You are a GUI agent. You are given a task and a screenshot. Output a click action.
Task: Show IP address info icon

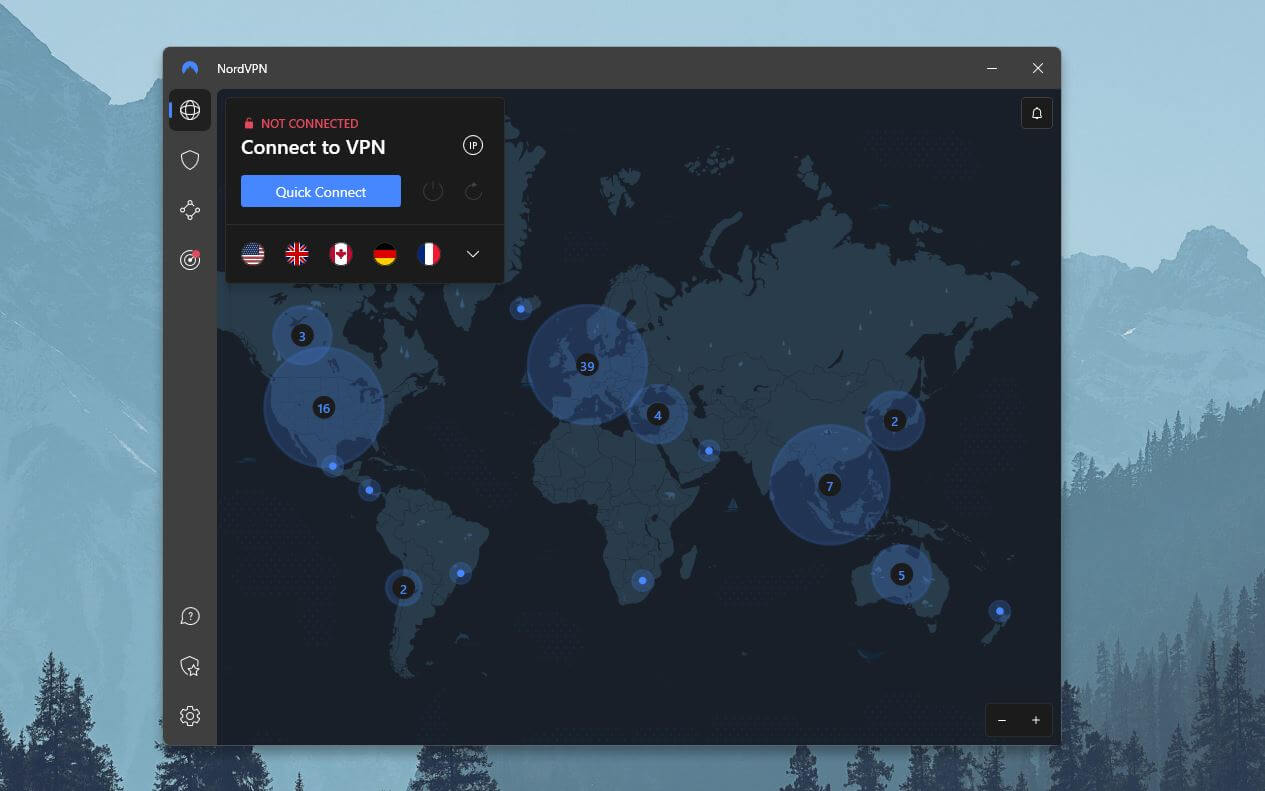[473, 146]
